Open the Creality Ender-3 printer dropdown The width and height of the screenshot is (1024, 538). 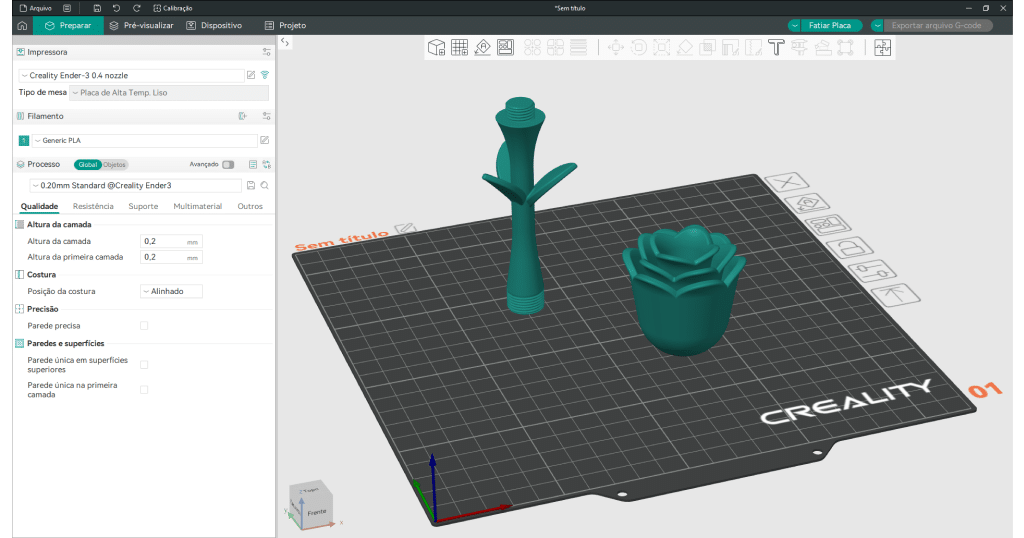click(x=131, y=75)
